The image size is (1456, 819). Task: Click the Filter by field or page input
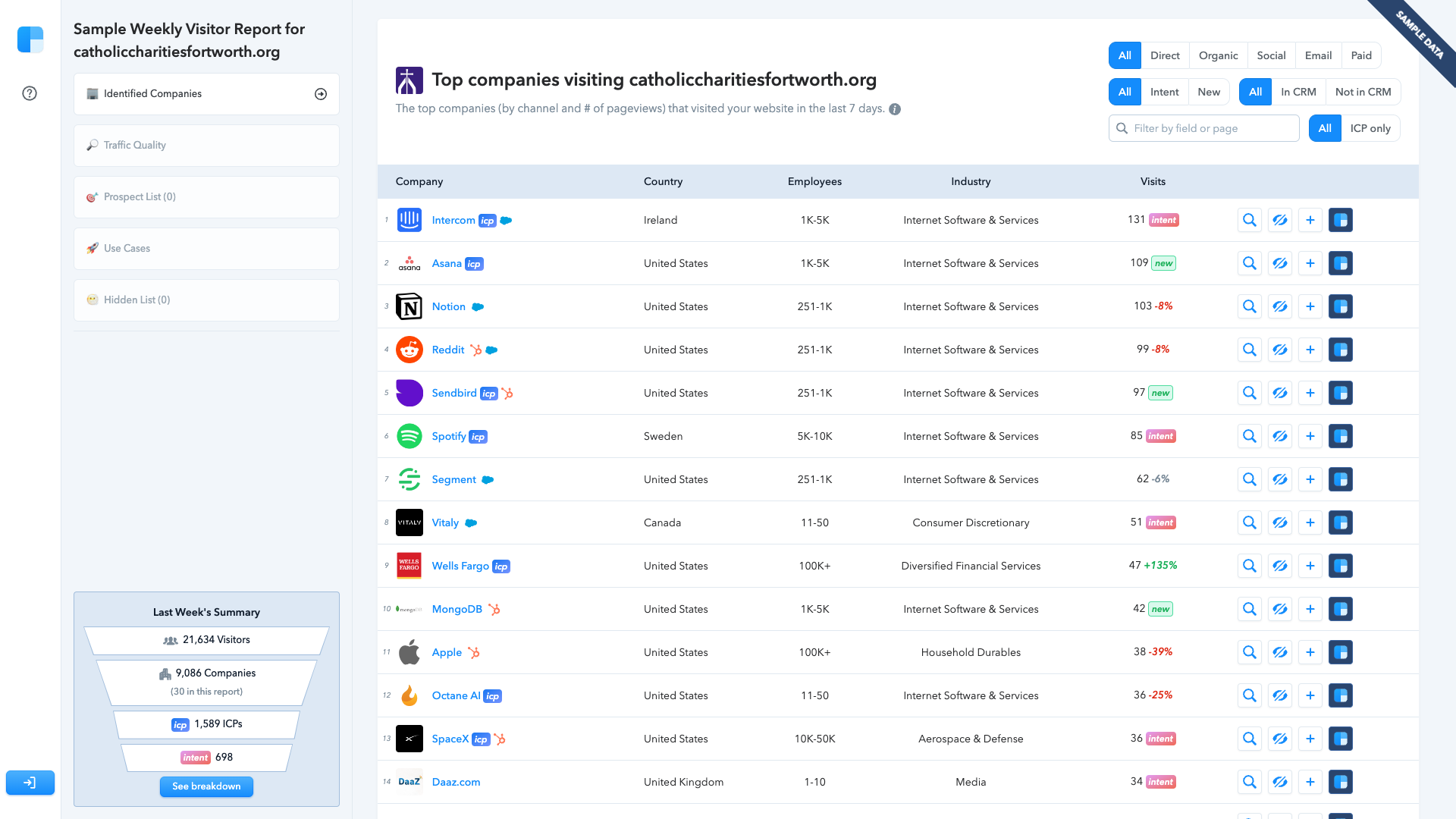1204,128
